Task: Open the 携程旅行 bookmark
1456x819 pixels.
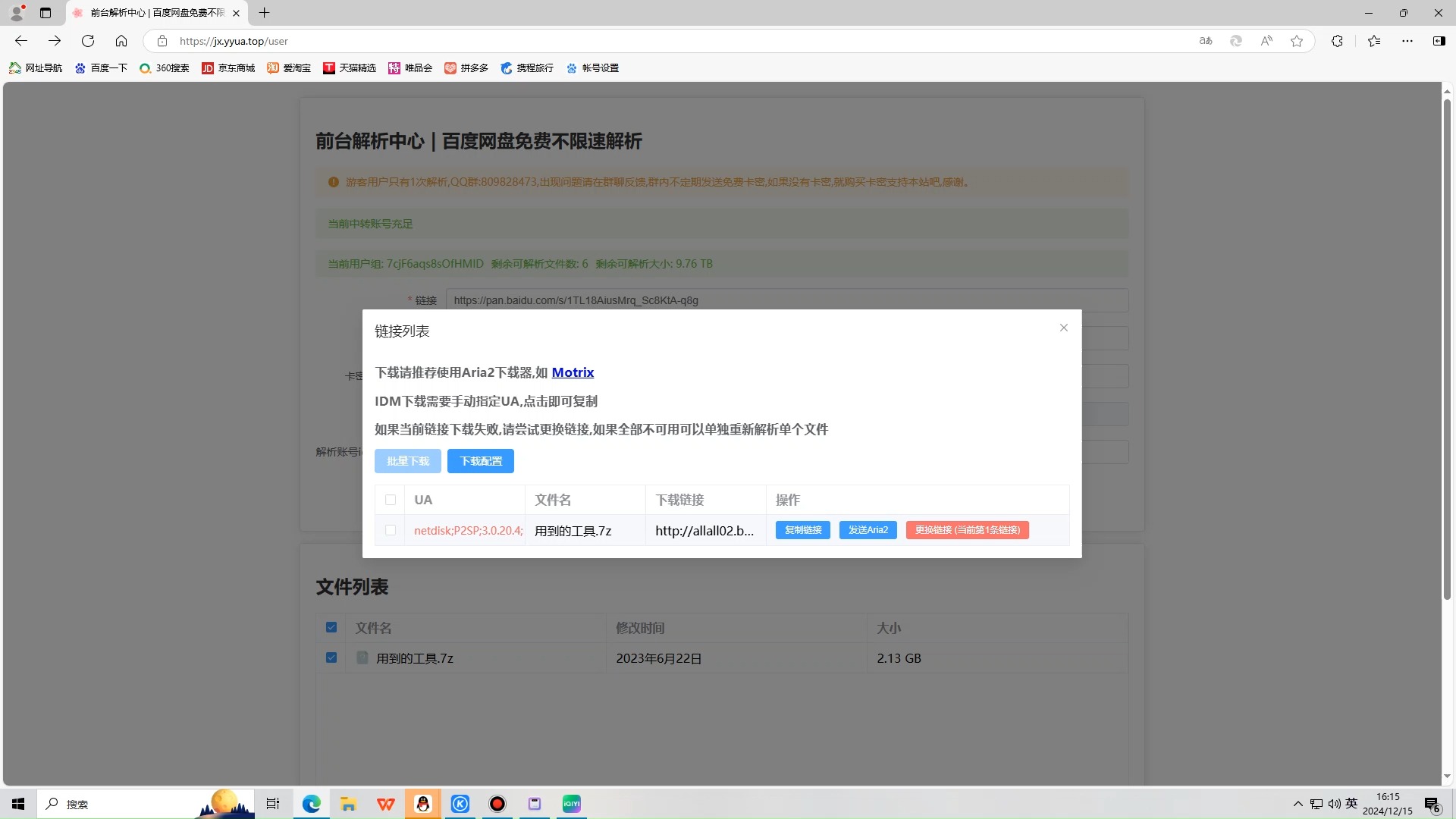Action: coord(527,68)
